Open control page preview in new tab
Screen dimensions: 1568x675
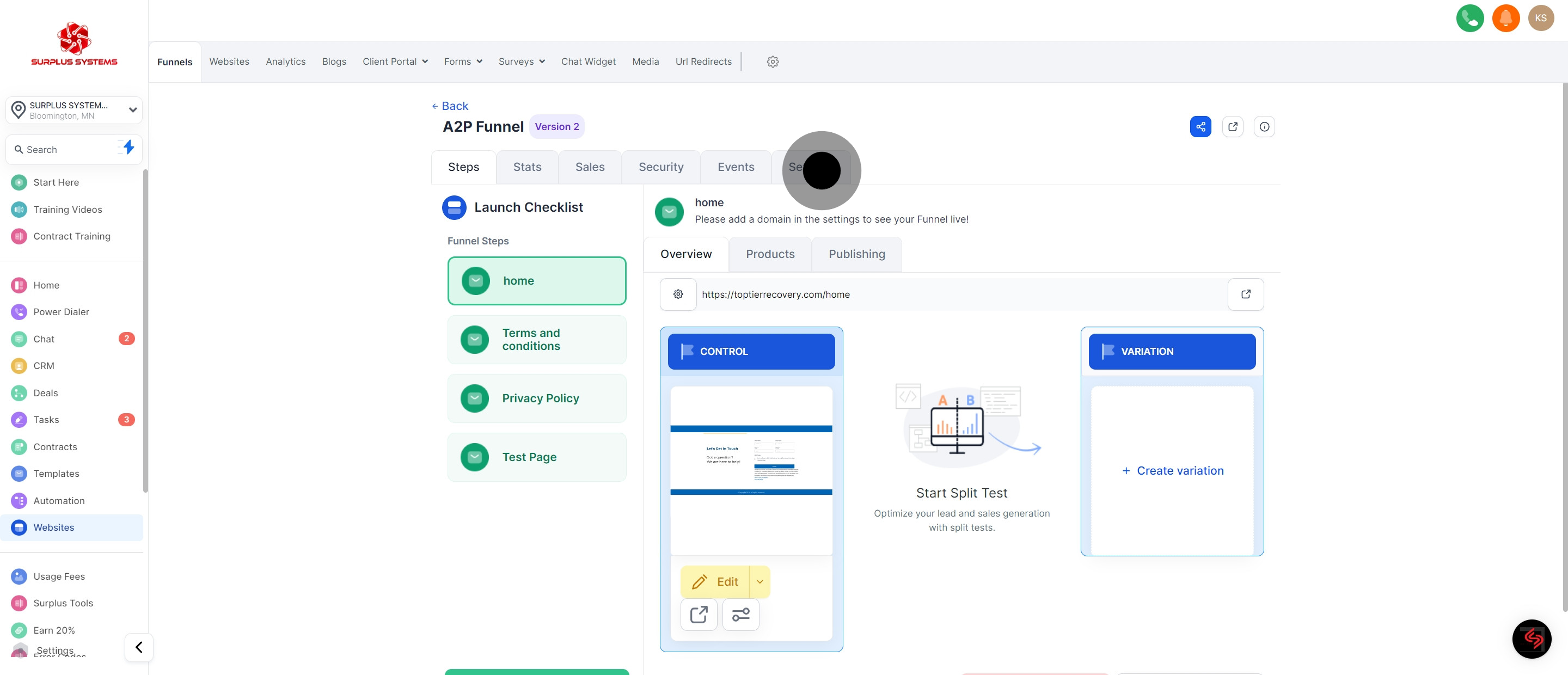699,615
